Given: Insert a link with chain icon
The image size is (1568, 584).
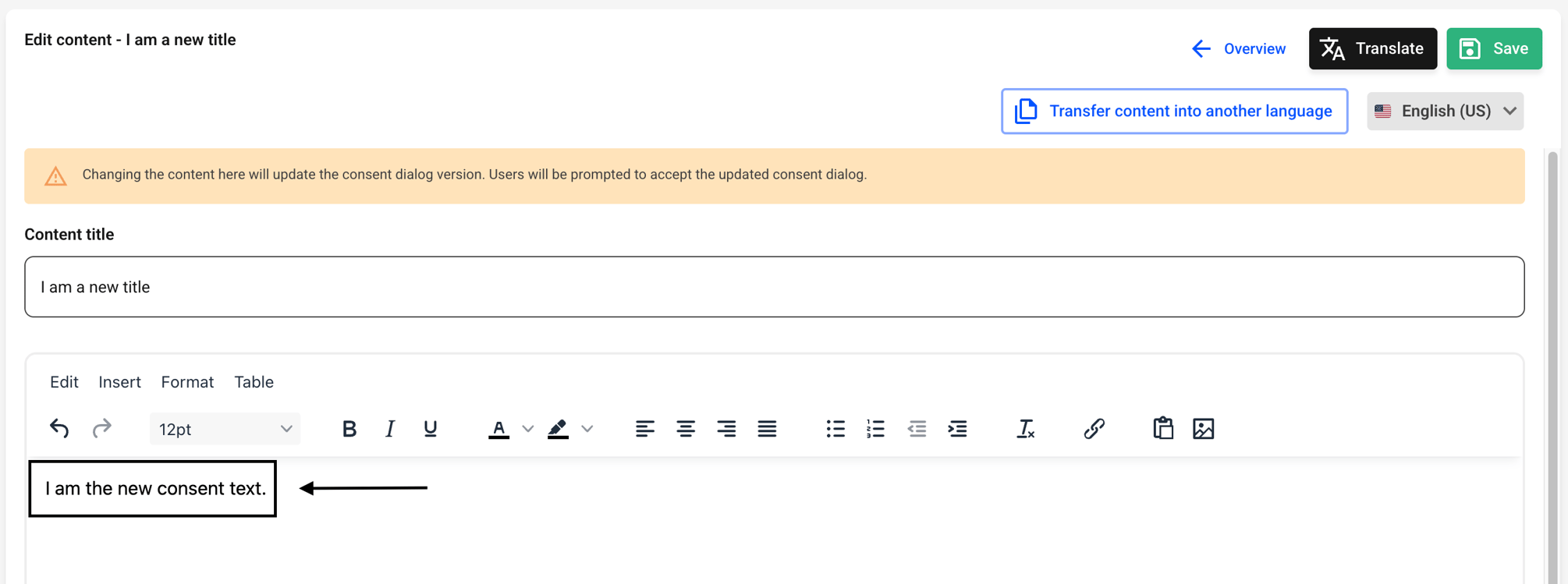Looking at the screenshot, I should click(1094, 429).
